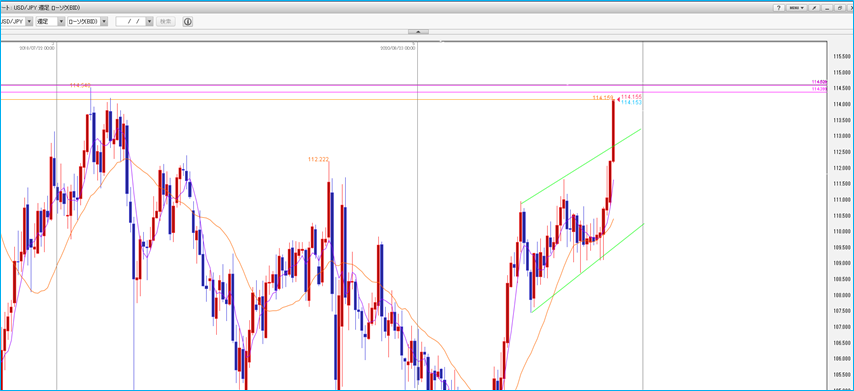Select the lower pink horizontal line
854x391 pixels.
[x=414, y=92]
